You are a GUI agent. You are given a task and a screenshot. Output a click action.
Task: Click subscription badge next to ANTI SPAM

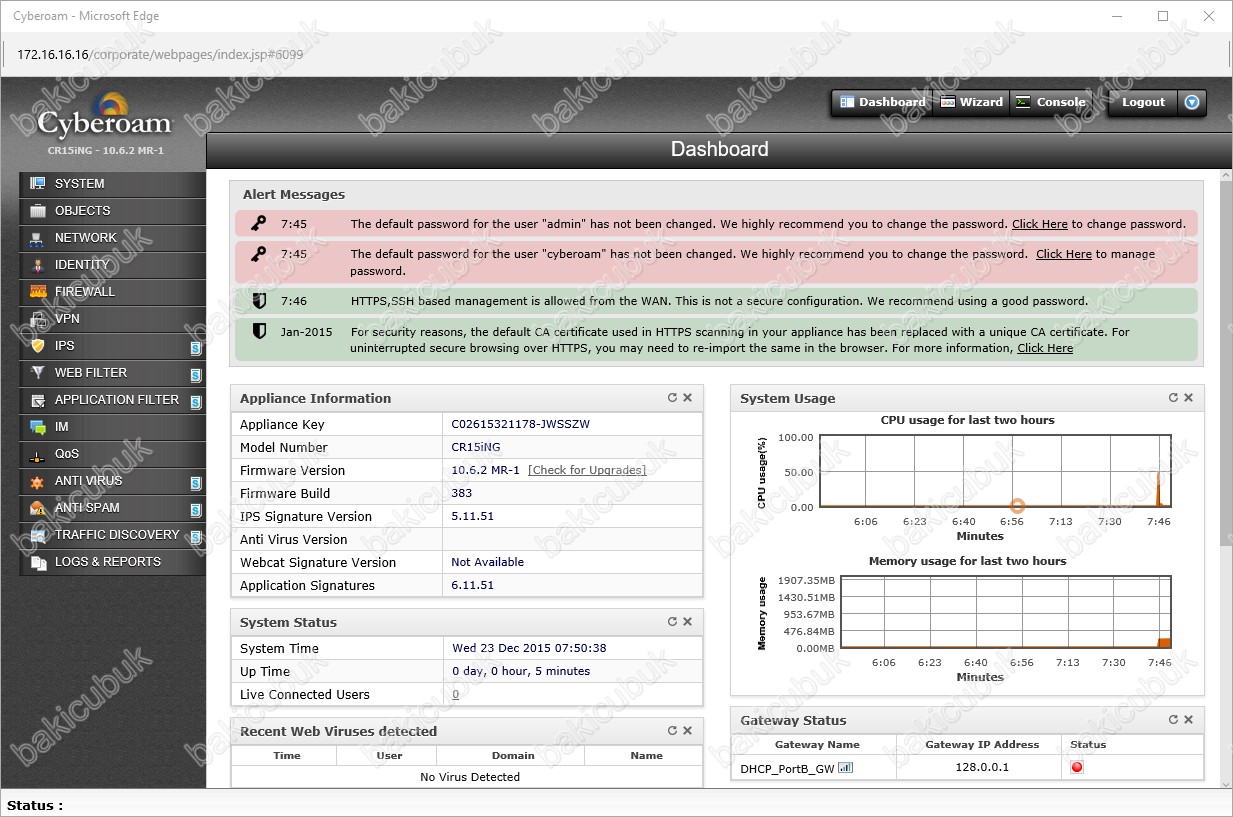(x=196, y=510)
